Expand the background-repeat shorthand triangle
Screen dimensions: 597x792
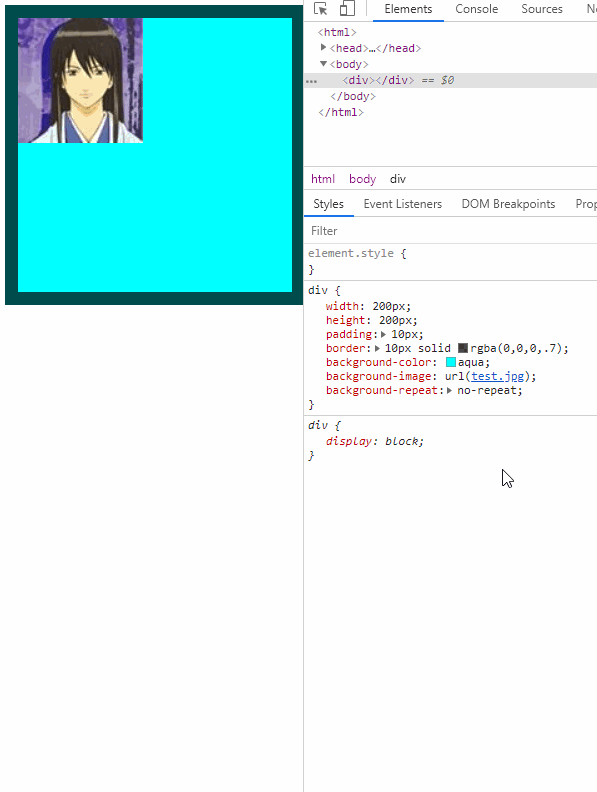click(449, 390)
